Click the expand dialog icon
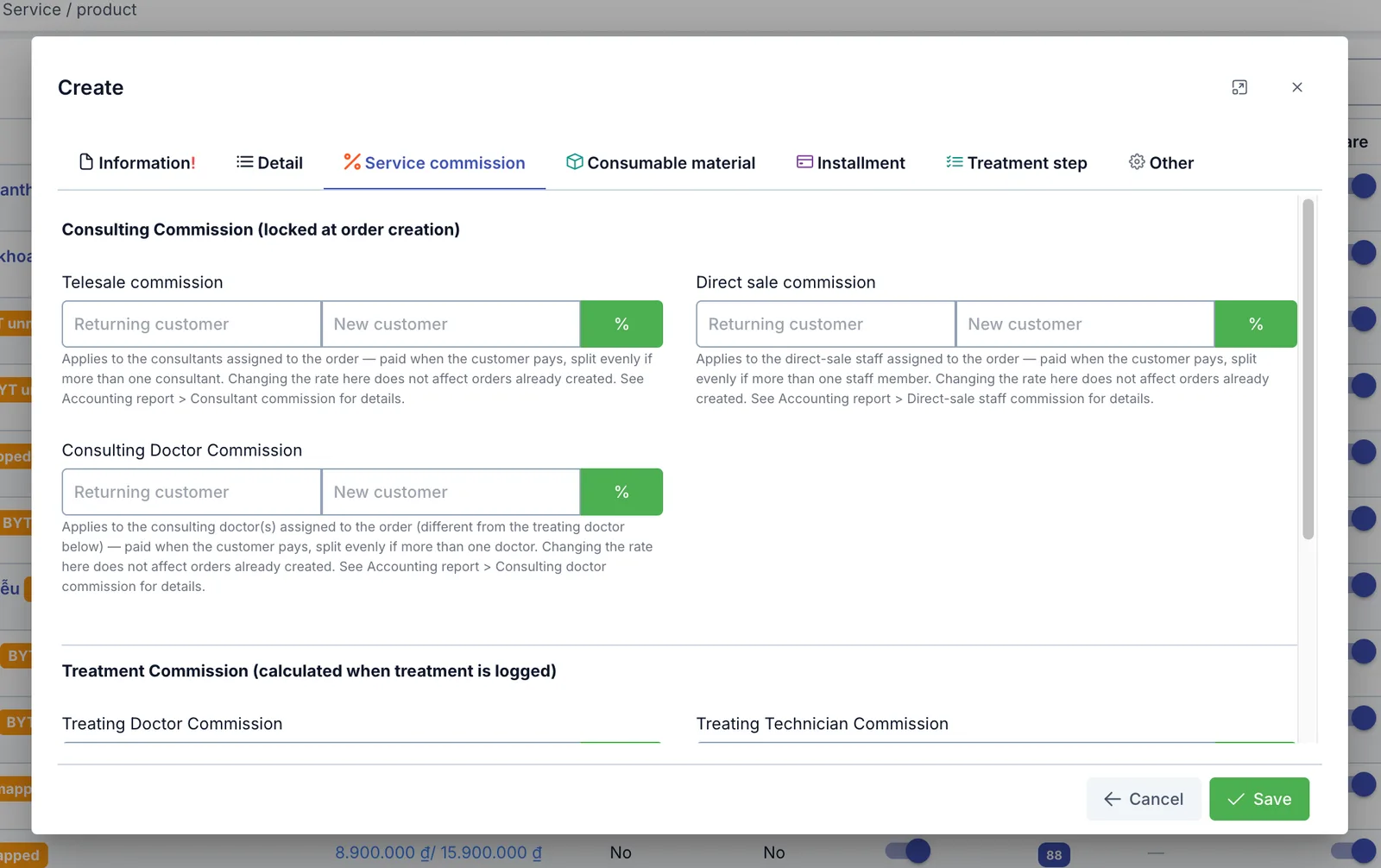 click(x=1239, y=87)
